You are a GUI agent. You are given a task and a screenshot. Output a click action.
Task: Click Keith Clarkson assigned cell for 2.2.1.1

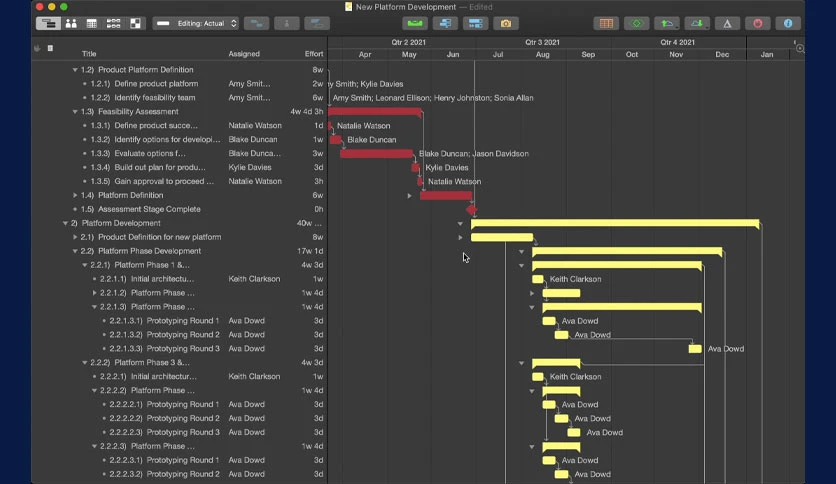point(254,279)
